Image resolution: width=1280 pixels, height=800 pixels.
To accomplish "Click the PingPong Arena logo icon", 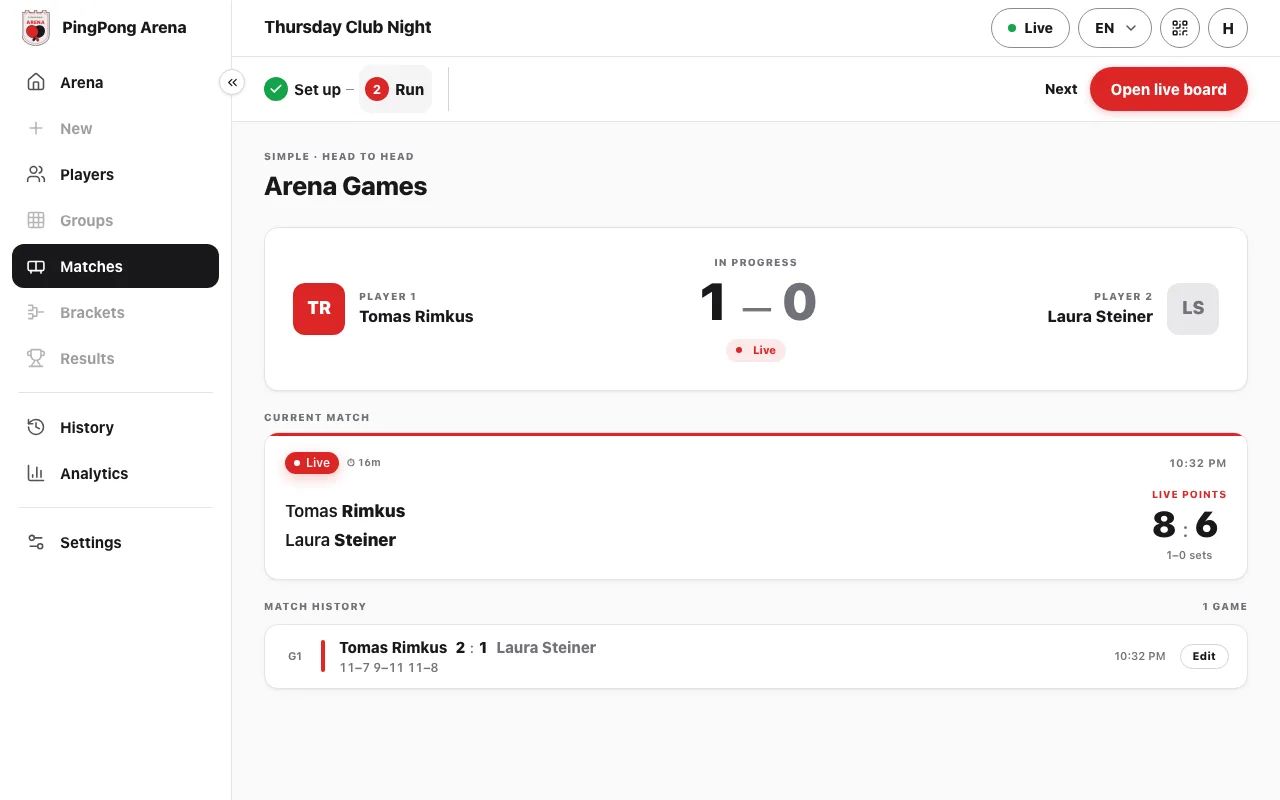I will point(36,28).
